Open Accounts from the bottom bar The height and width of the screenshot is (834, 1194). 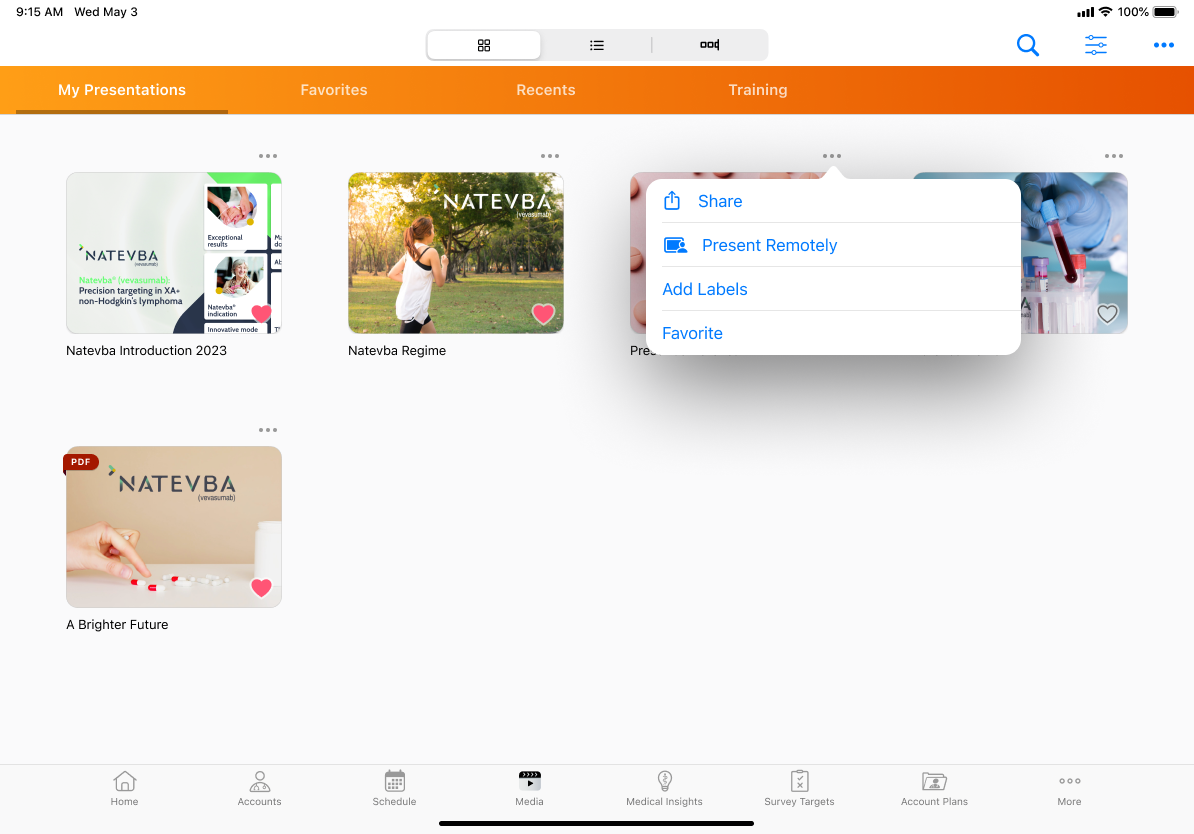[x=259, y=788]
